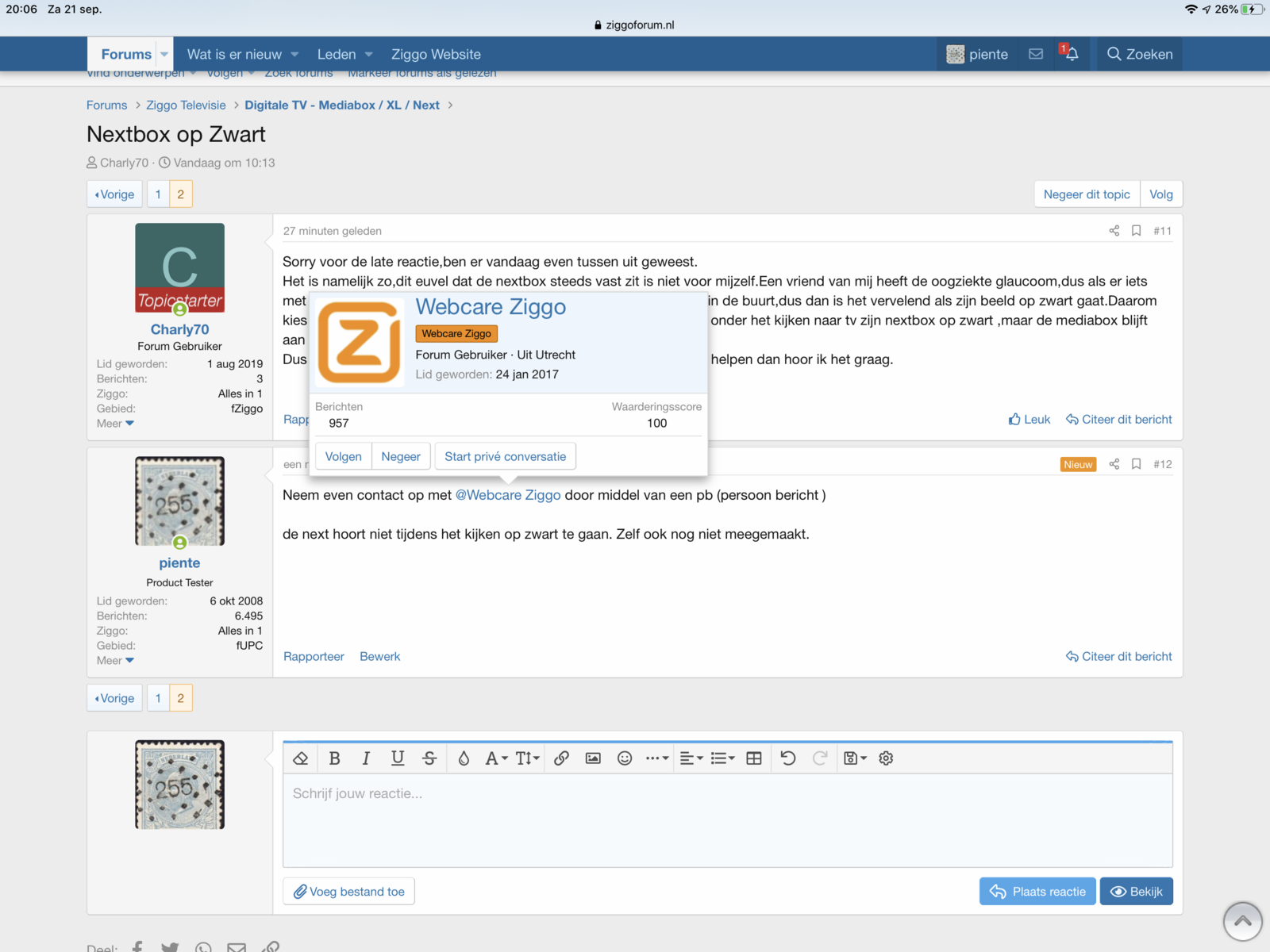
Task: Open the more options ellipsis dropdown
Action: [657, 758]
